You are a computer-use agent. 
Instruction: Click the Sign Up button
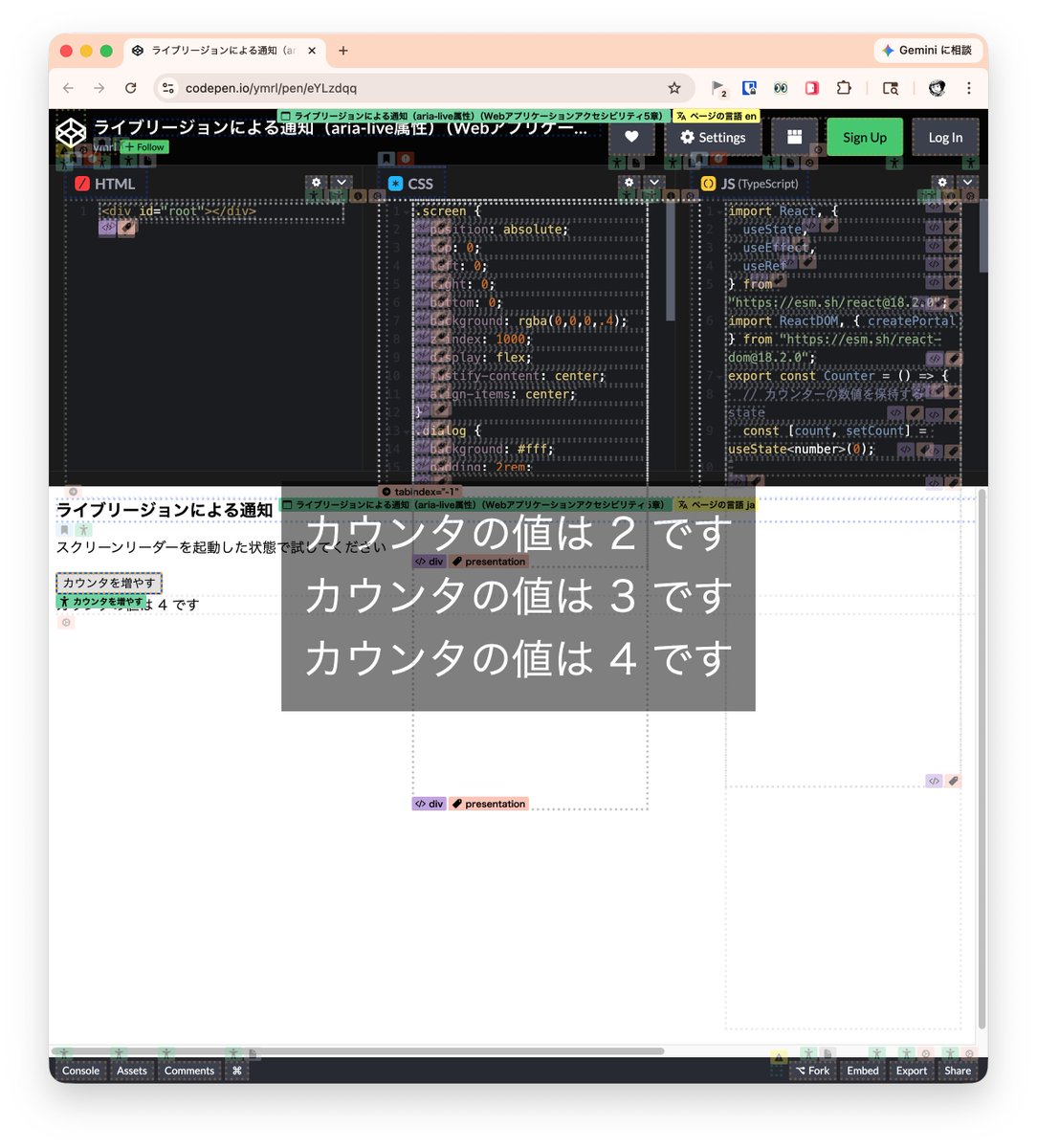click(865, 137)
